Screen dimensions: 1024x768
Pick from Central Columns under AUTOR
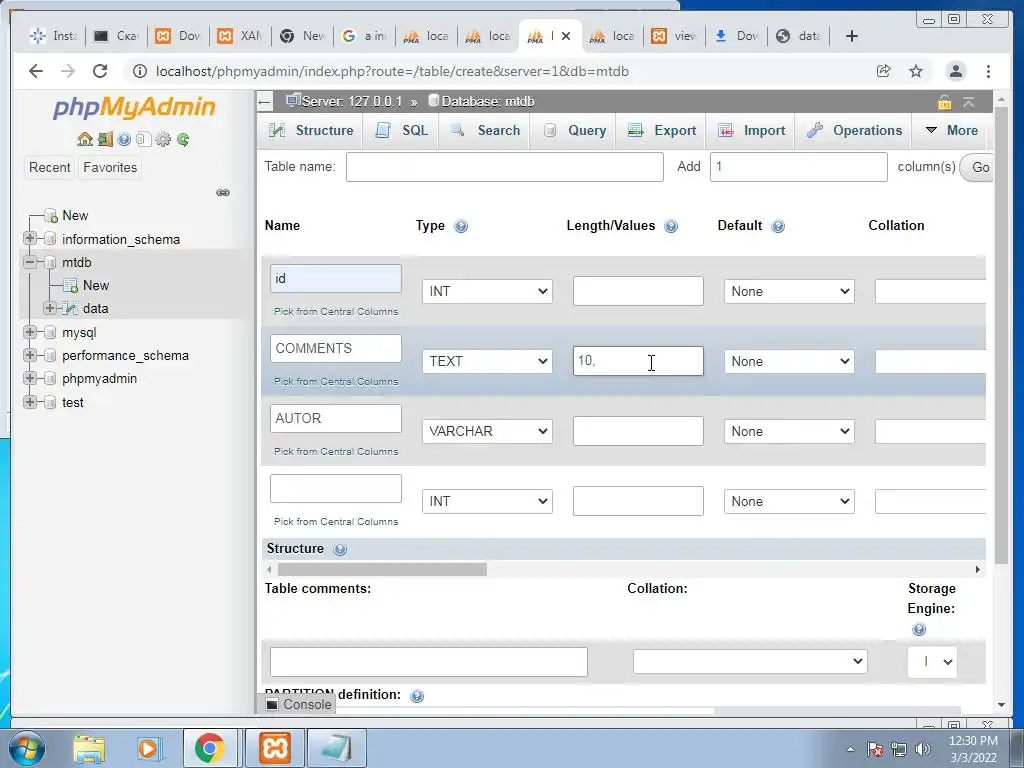[336, 451]
